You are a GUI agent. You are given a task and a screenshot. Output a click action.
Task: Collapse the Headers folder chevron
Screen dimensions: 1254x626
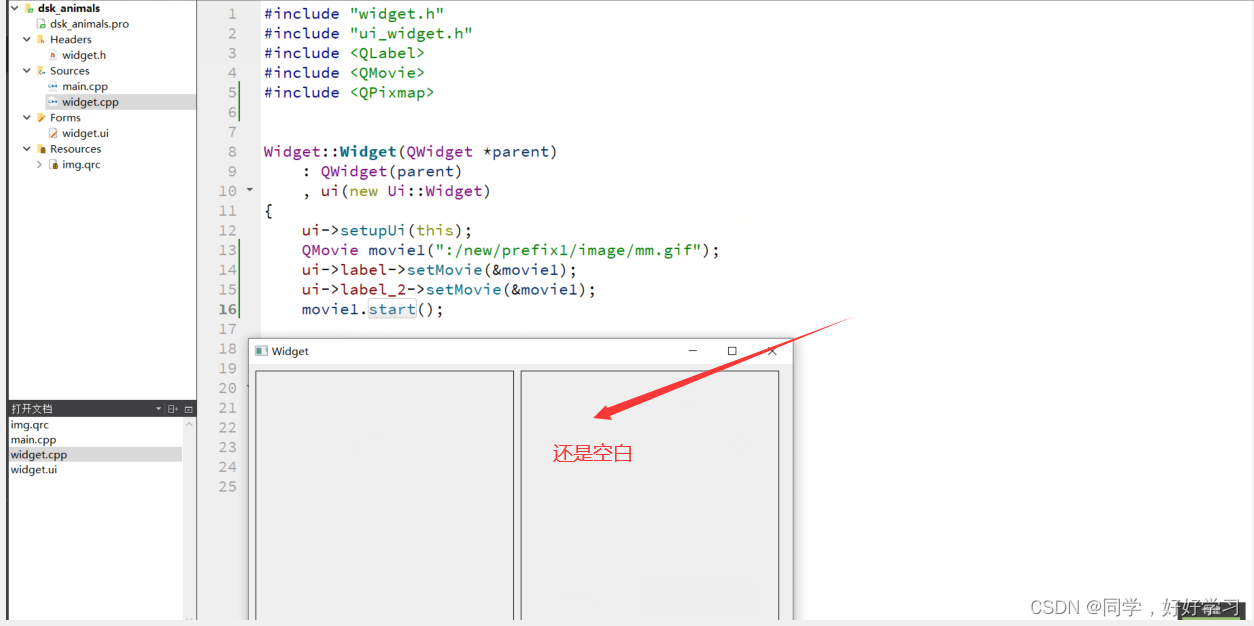tap(27, 39)
